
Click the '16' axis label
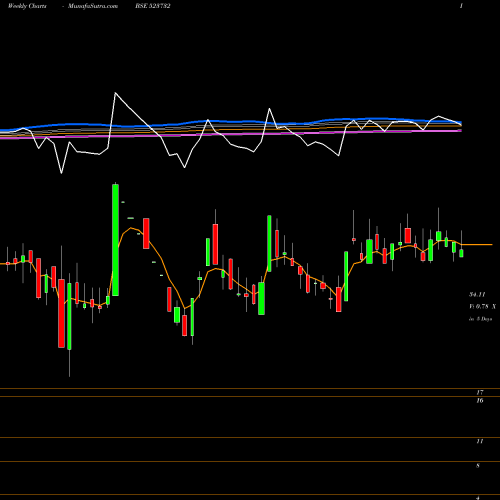click(480, 400)
